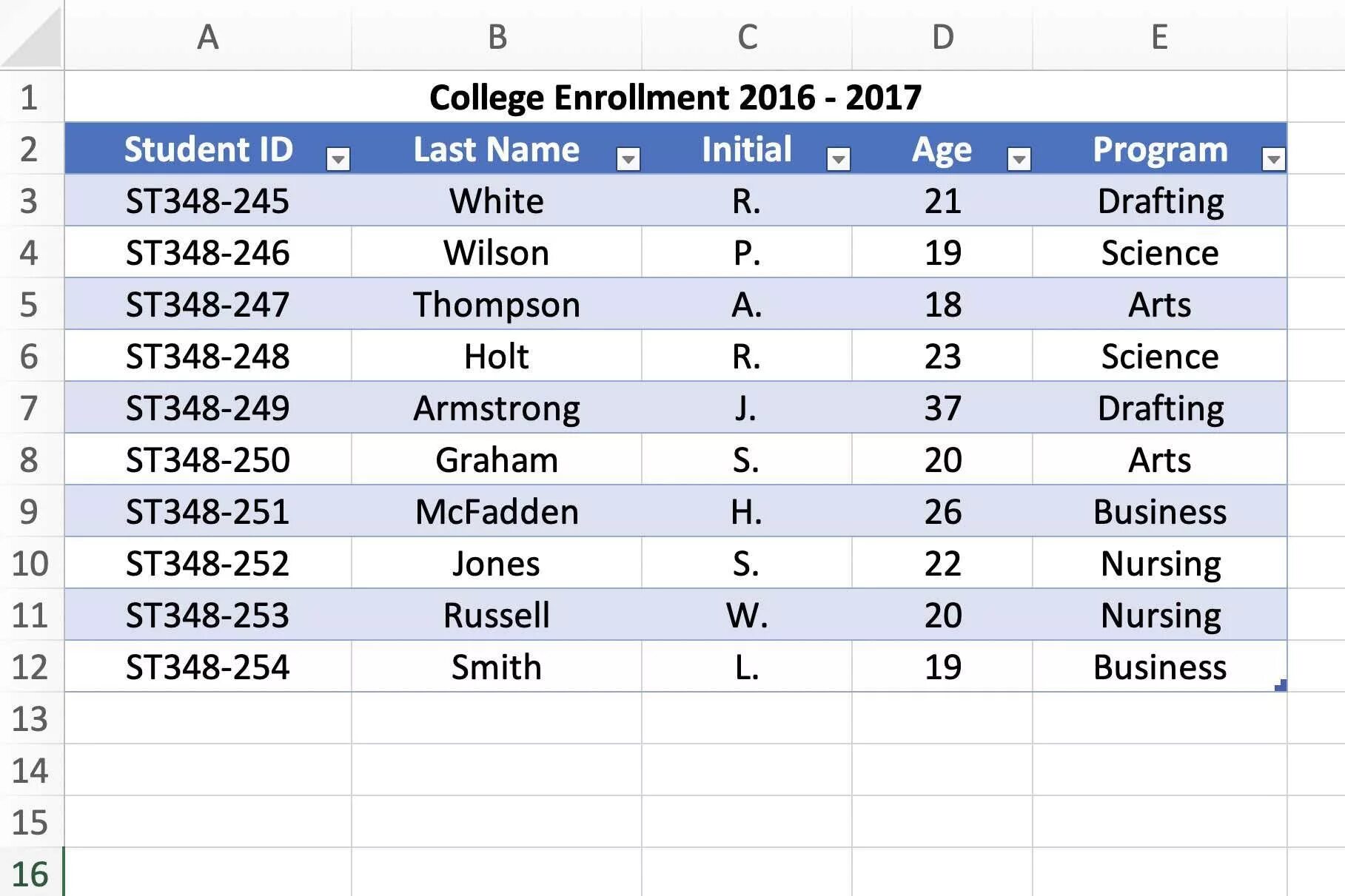Open the Initial column filter dropdown
Screen dimensions: 1345x896
[x=838, y=158]
